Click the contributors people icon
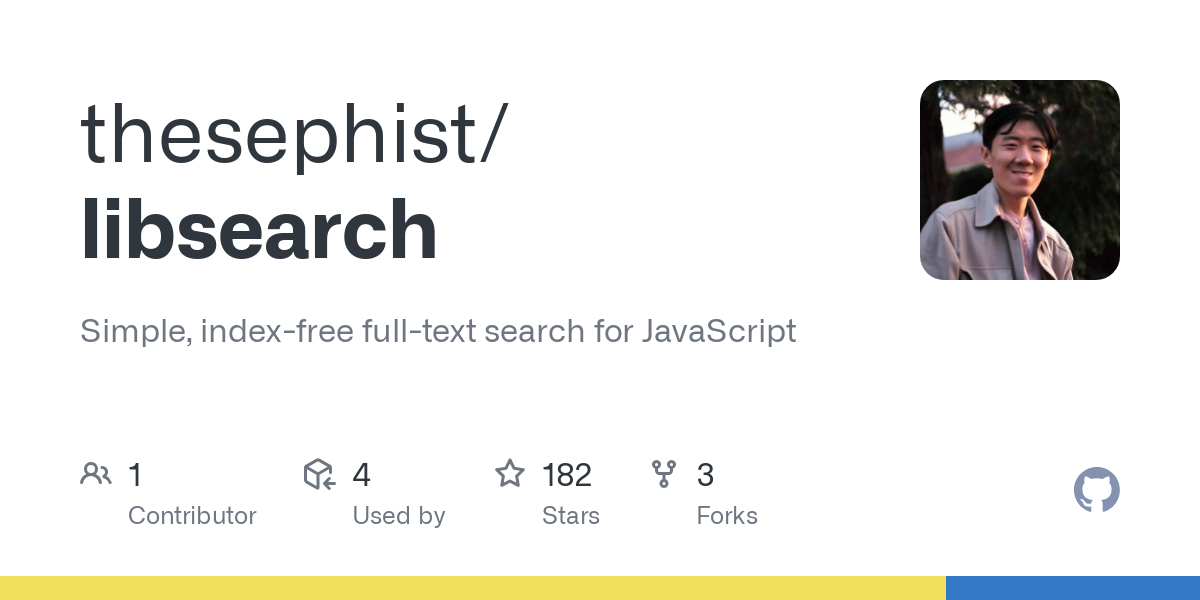This screenshot has width=1200, height=600. (96, 474)
